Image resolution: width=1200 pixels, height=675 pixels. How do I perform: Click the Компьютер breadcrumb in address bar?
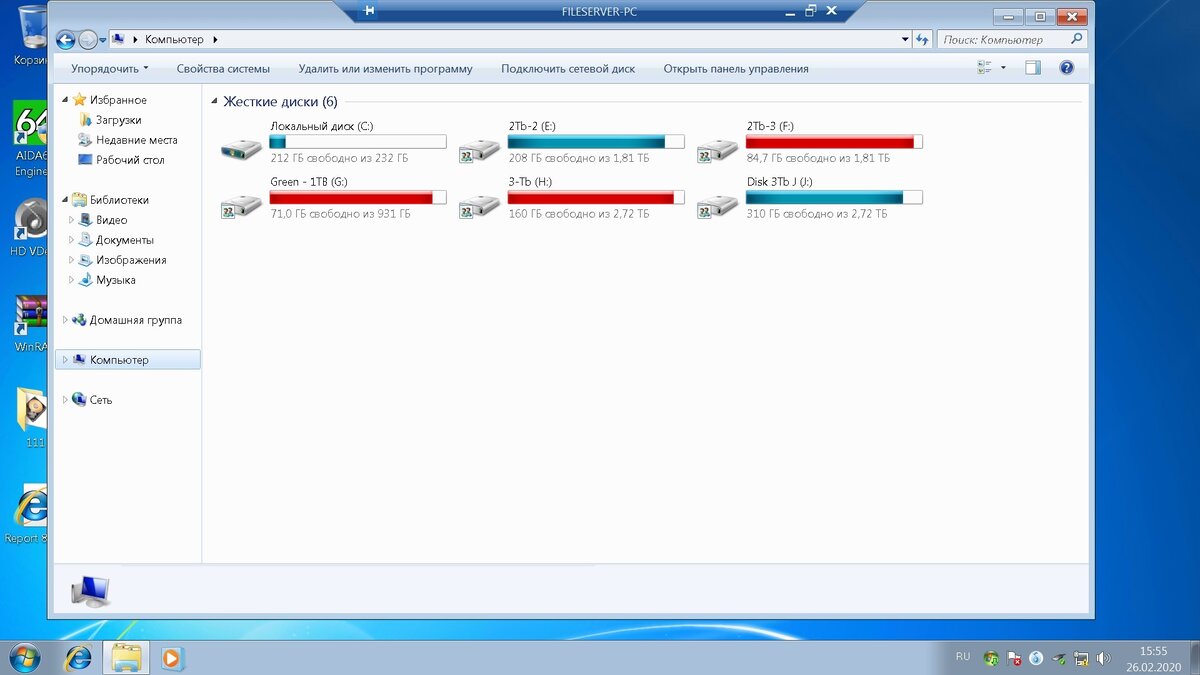[x=174, y=40]
